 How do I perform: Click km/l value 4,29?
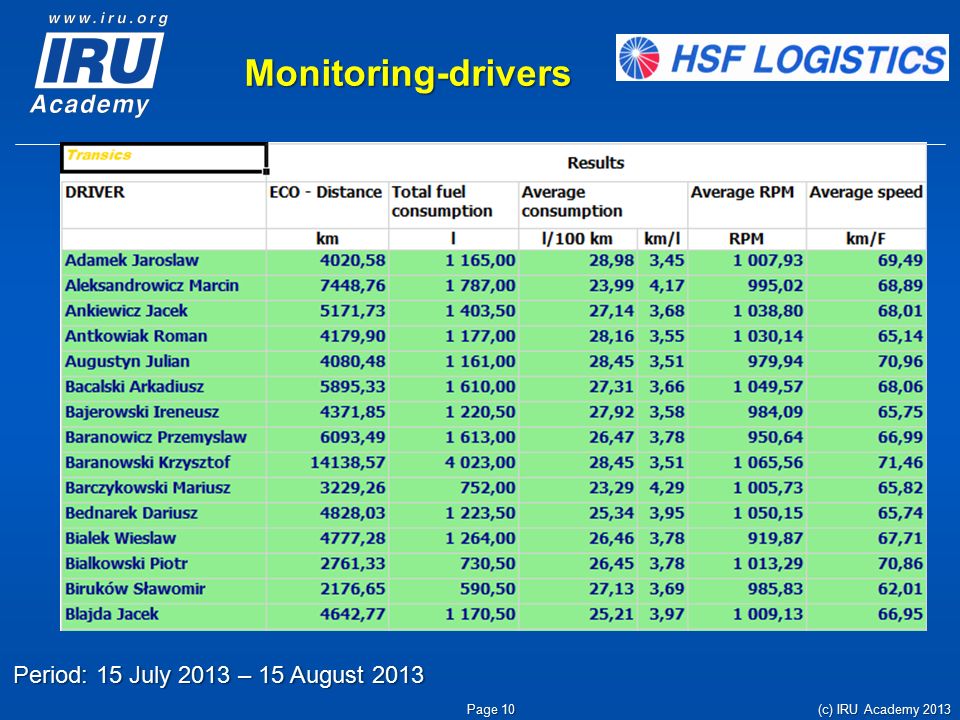pyautogui.click(x=667, y=488)
